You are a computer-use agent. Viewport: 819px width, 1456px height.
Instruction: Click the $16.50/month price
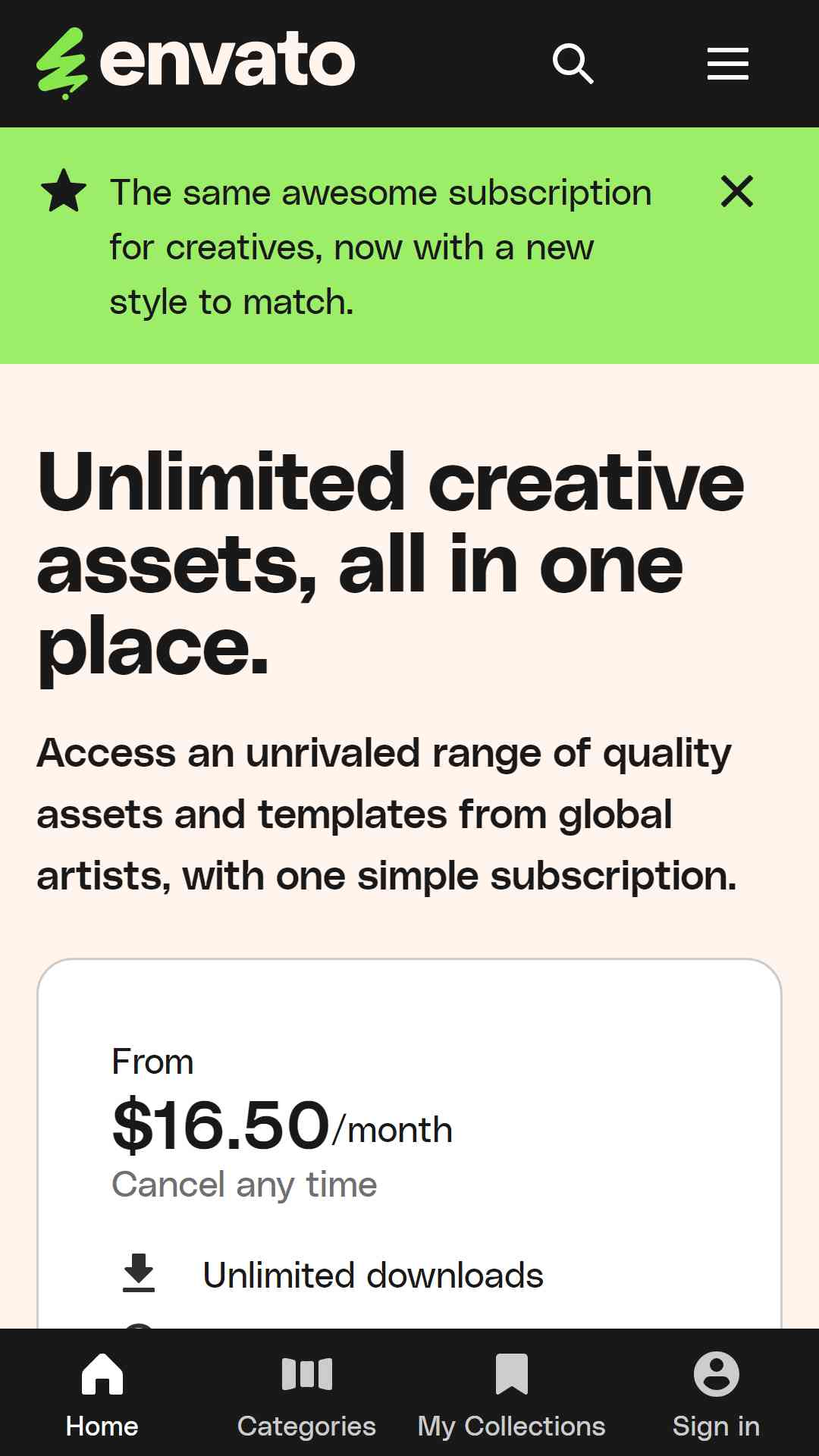point(282,1125)
